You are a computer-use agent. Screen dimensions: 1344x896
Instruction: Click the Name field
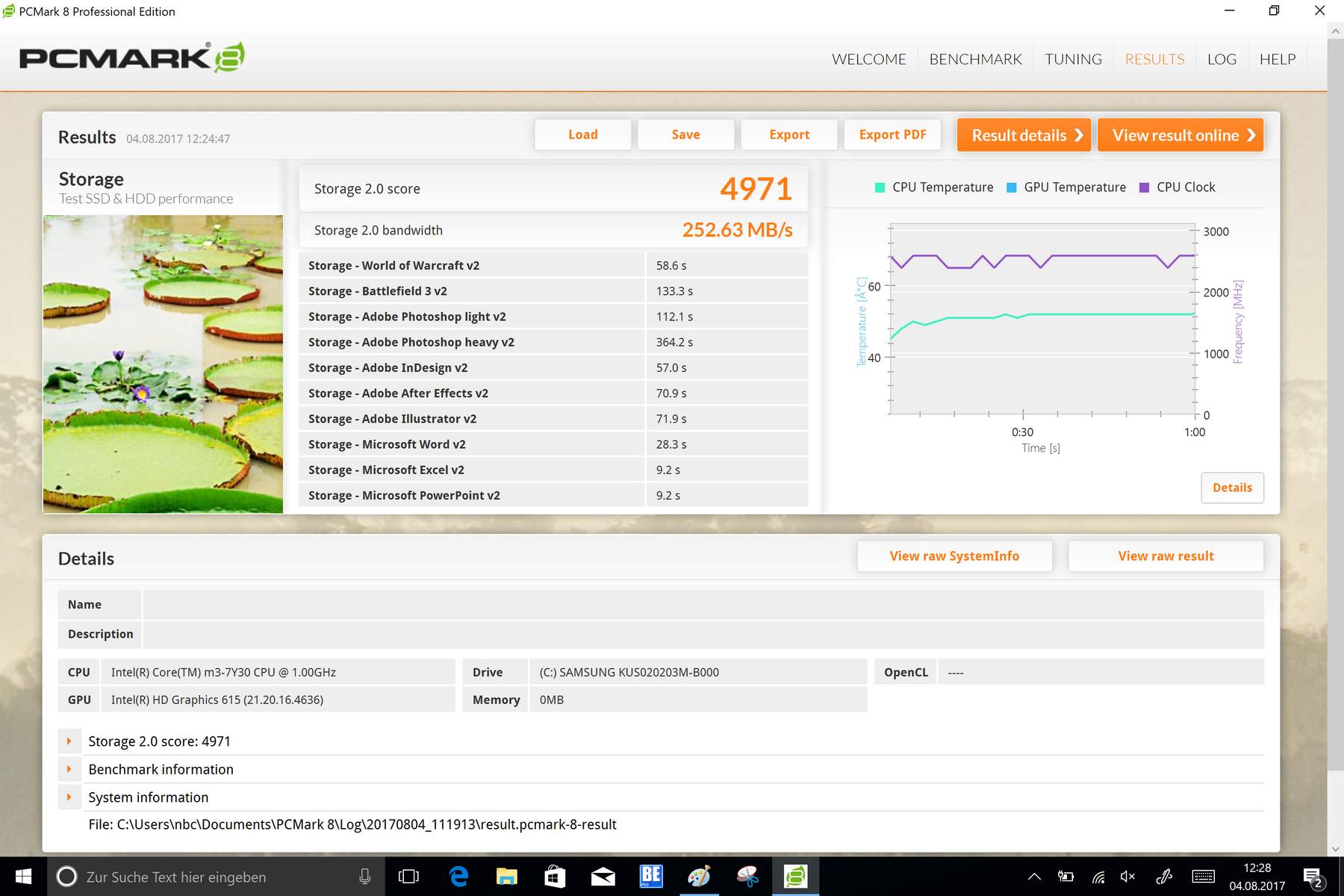coord(703,605)
